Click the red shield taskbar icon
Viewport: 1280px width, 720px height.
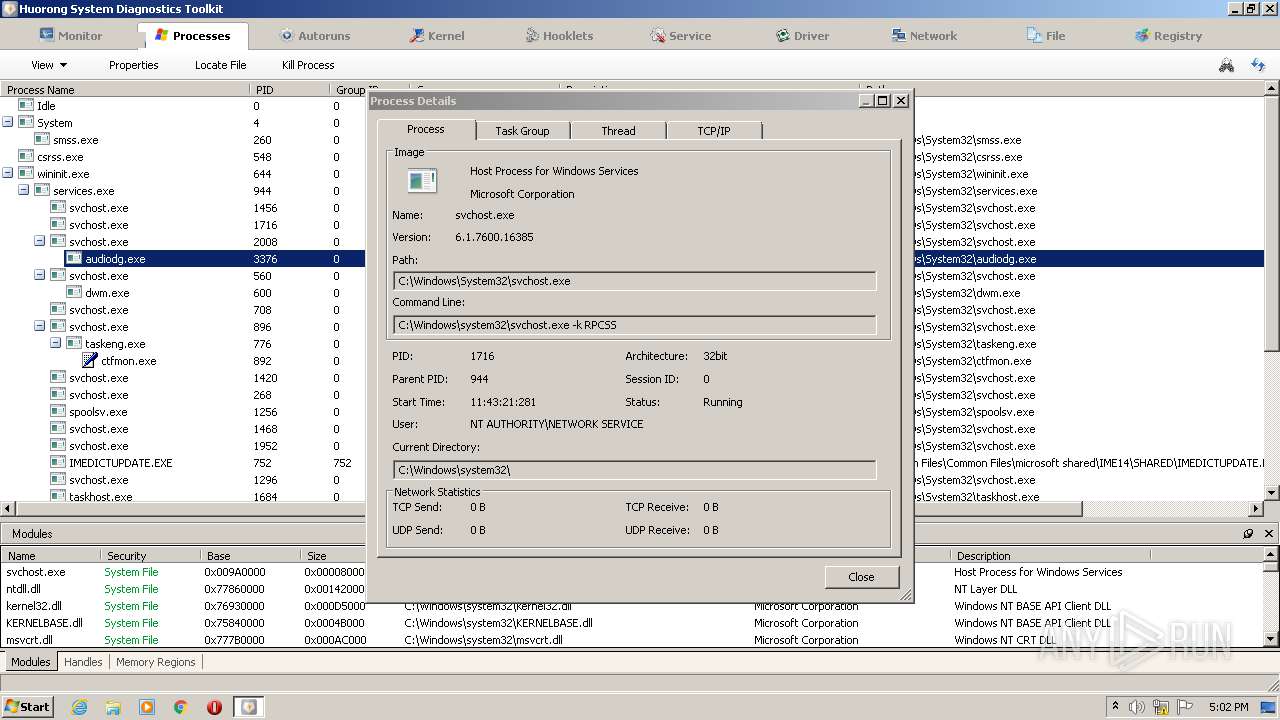click(214, 707)
